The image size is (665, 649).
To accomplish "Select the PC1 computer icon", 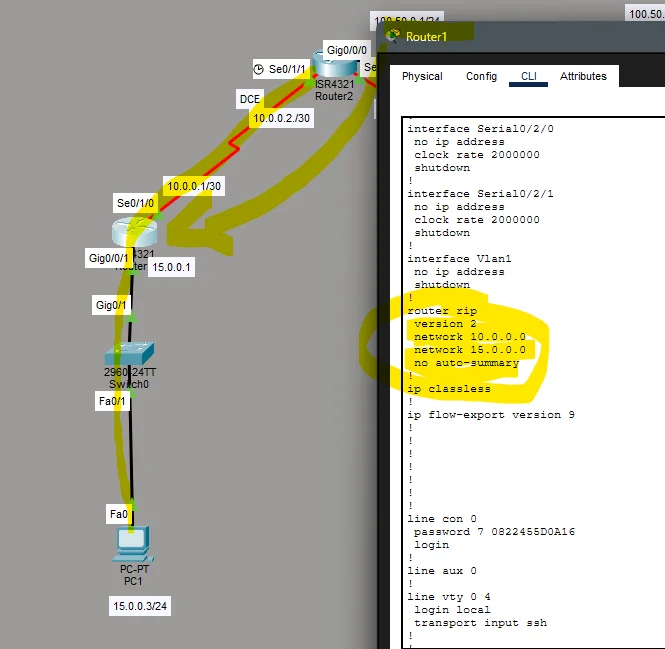I will click(133, 543).
